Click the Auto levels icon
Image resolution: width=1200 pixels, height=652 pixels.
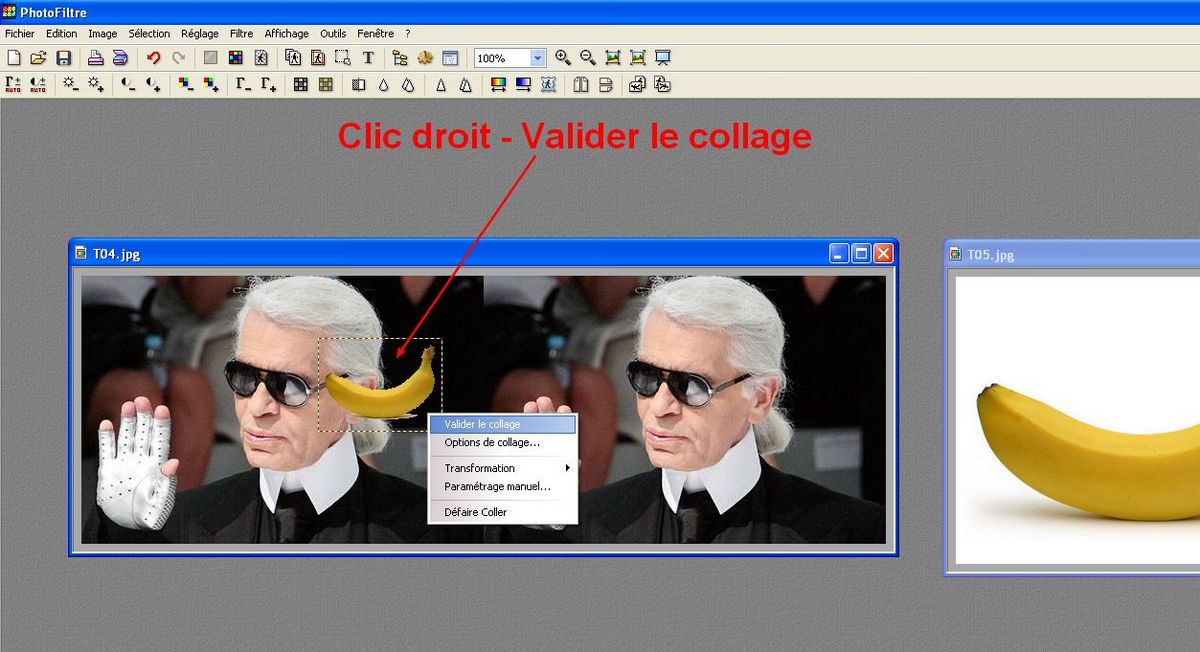(14, 85)
